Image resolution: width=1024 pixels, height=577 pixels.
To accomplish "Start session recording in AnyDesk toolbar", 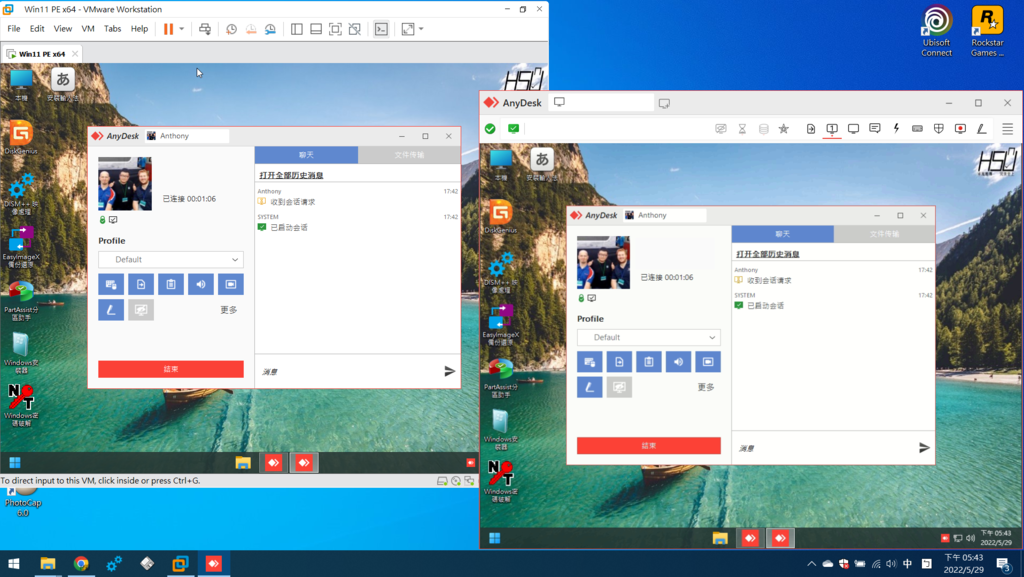I will click(960, 129).
